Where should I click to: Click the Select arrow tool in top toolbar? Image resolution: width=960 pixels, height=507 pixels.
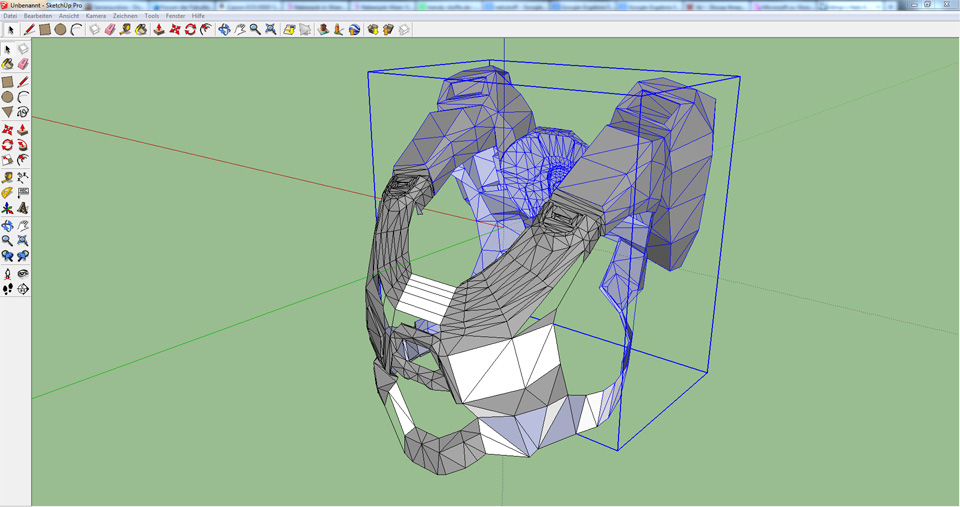coord(11,30)
